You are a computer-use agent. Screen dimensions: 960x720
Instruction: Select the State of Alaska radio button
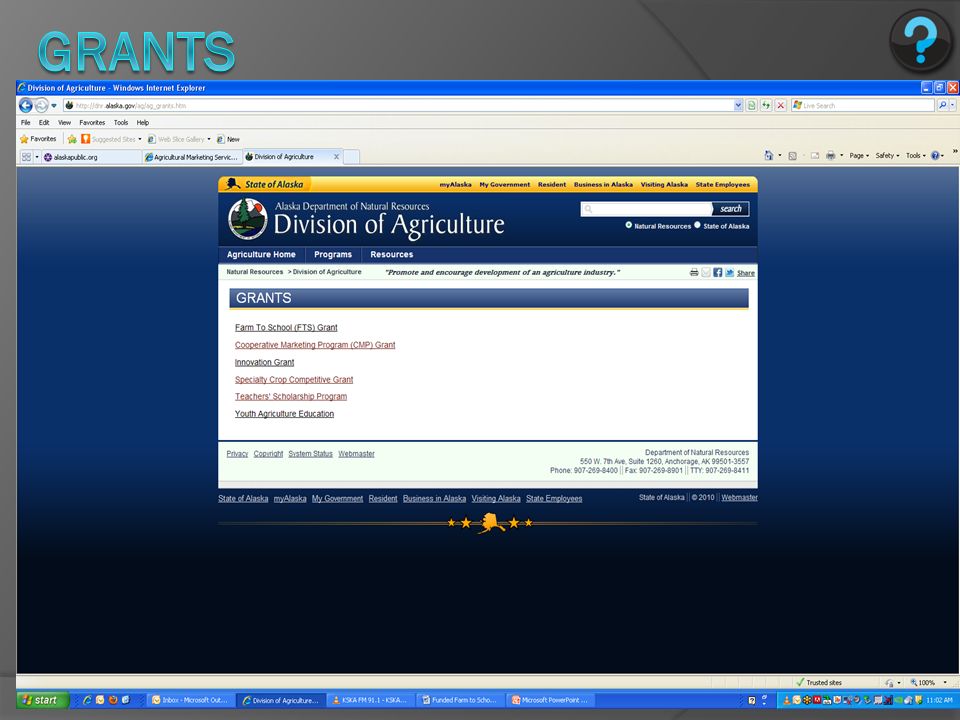tap(697, 225)
